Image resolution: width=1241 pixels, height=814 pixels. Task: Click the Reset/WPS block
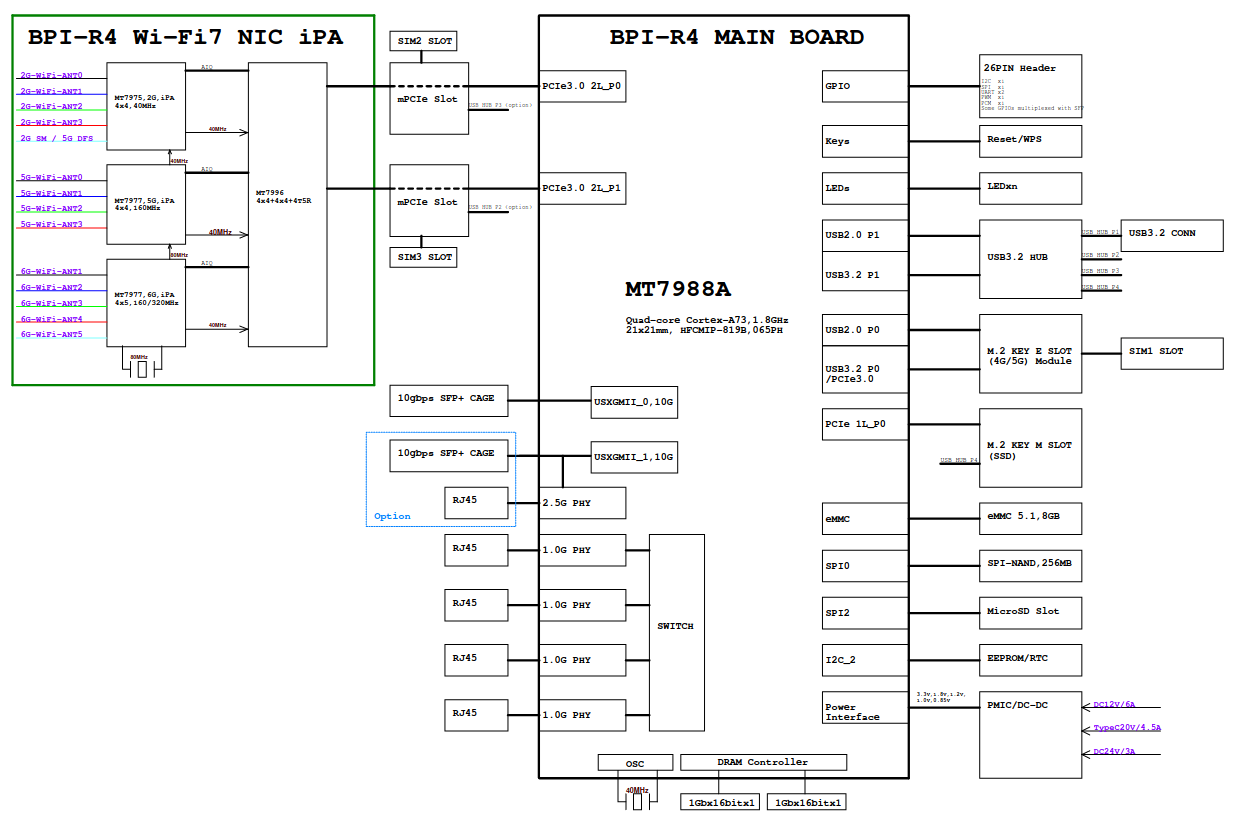[1030, 141]
